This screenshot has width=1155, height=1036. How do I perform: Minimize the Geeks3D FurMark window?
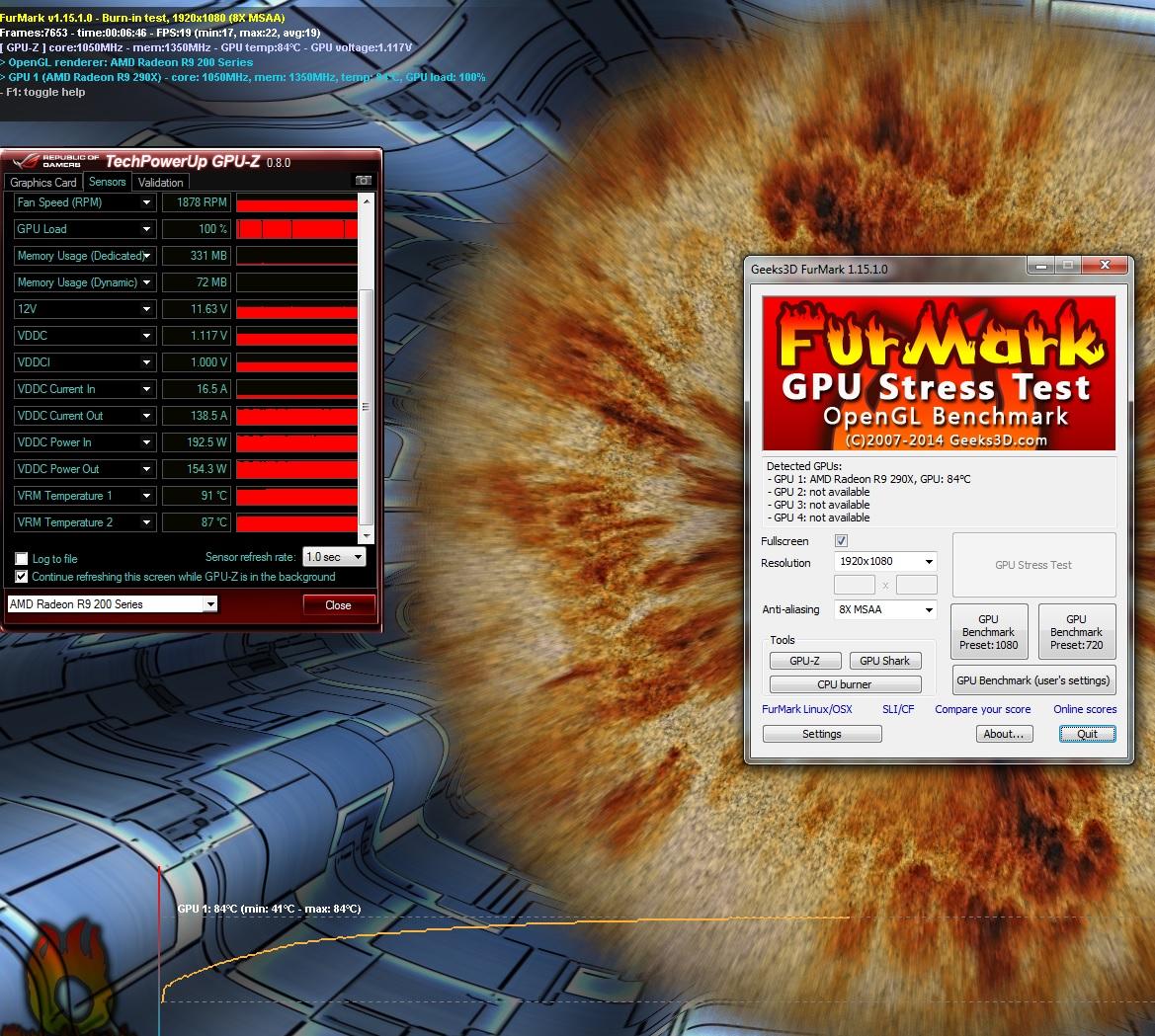(1040, 265)
